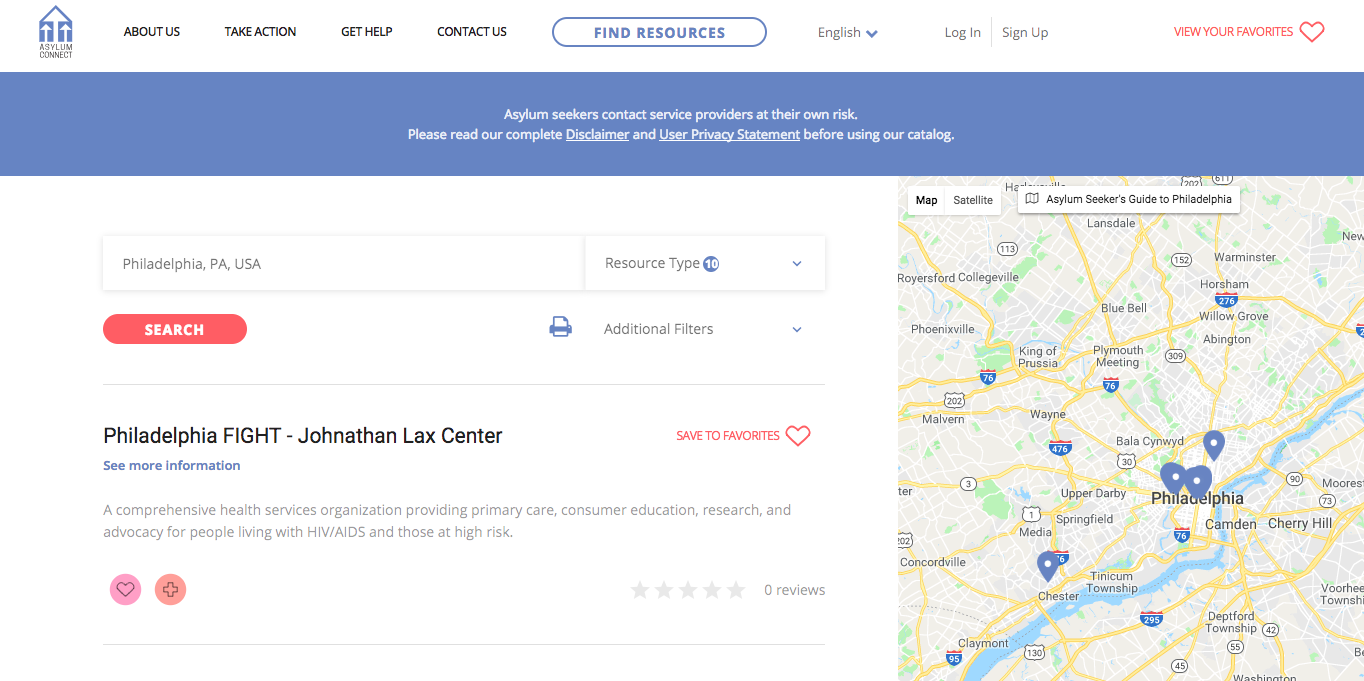Open the User Privacy Statement link
This screenshot has height=681, width=1364.
click(x=730, y=134)
